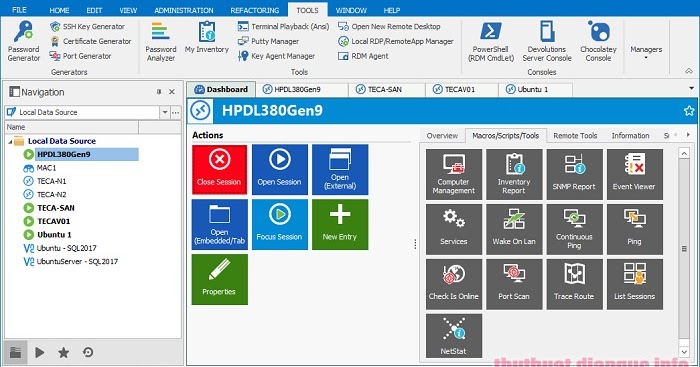
Task: Show opened sessions with play icon
Action: (40, 353)
